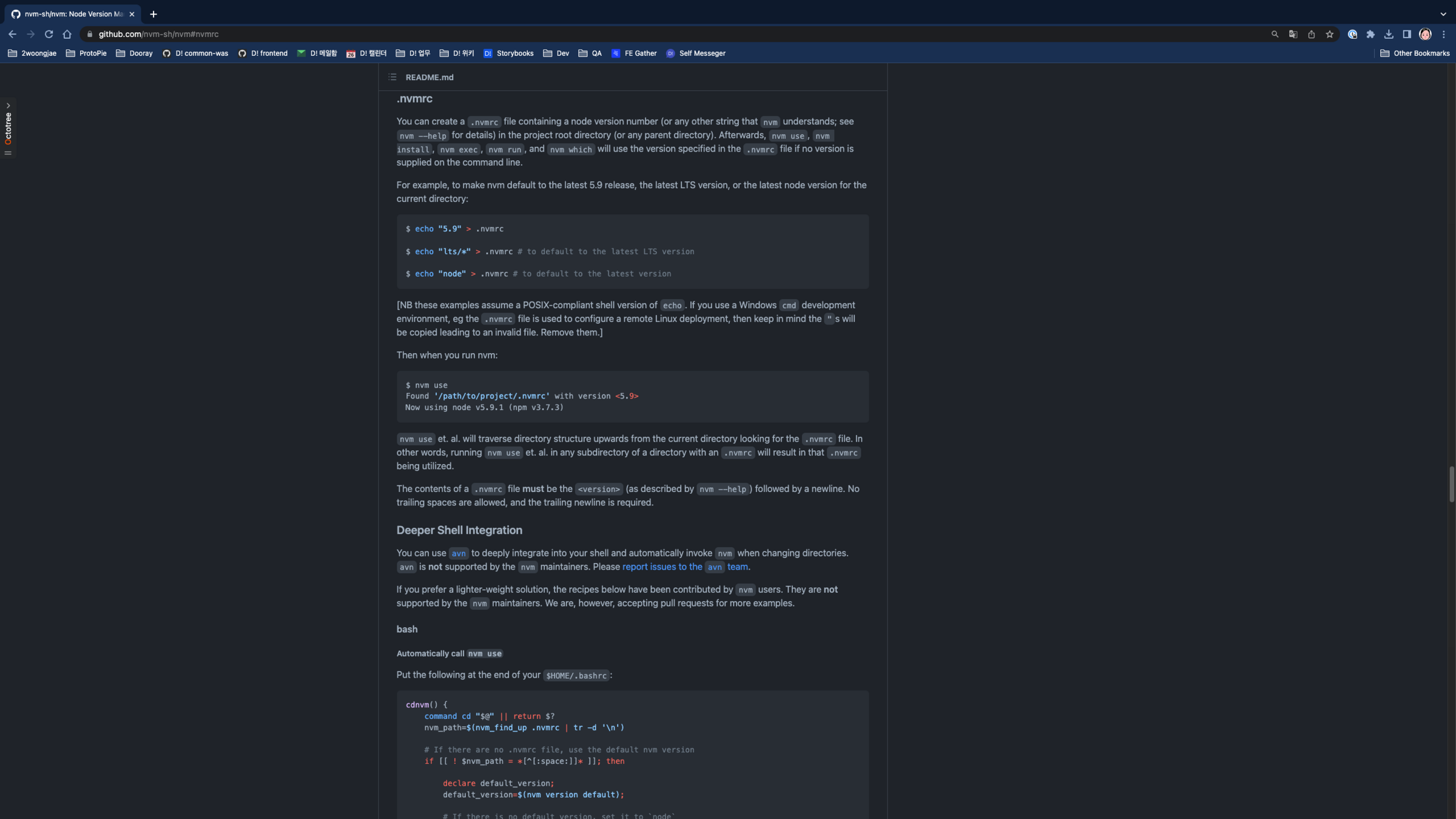Click the page vertical scrollbar thumb
Viewport: 1456px width, 819px height.
1451,484
